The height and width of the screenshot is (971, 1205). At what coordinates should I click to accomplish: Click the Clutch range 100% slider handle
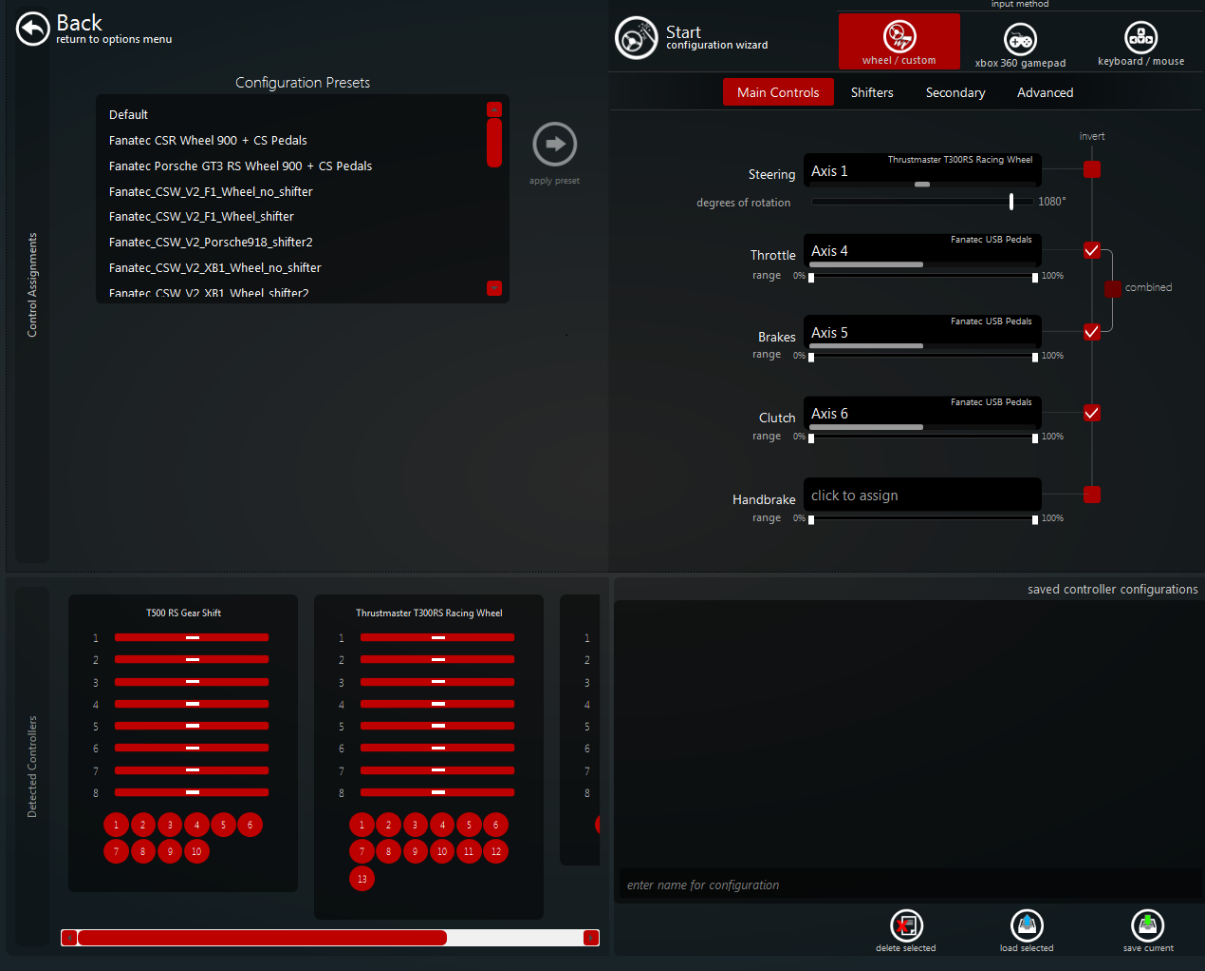[1035, 438]
